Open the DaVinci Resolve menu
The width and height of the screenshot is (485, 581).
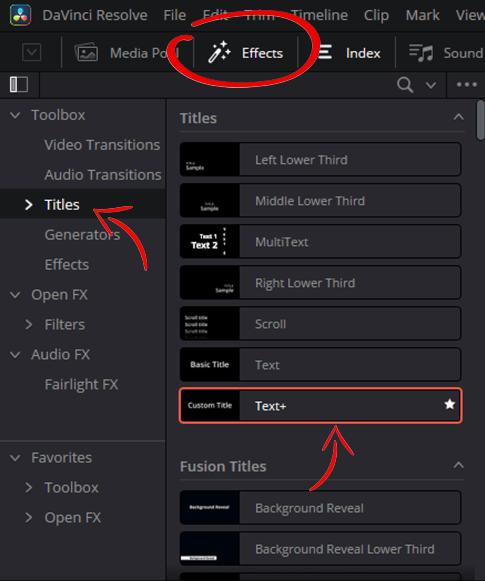click(x=95, y=15)
